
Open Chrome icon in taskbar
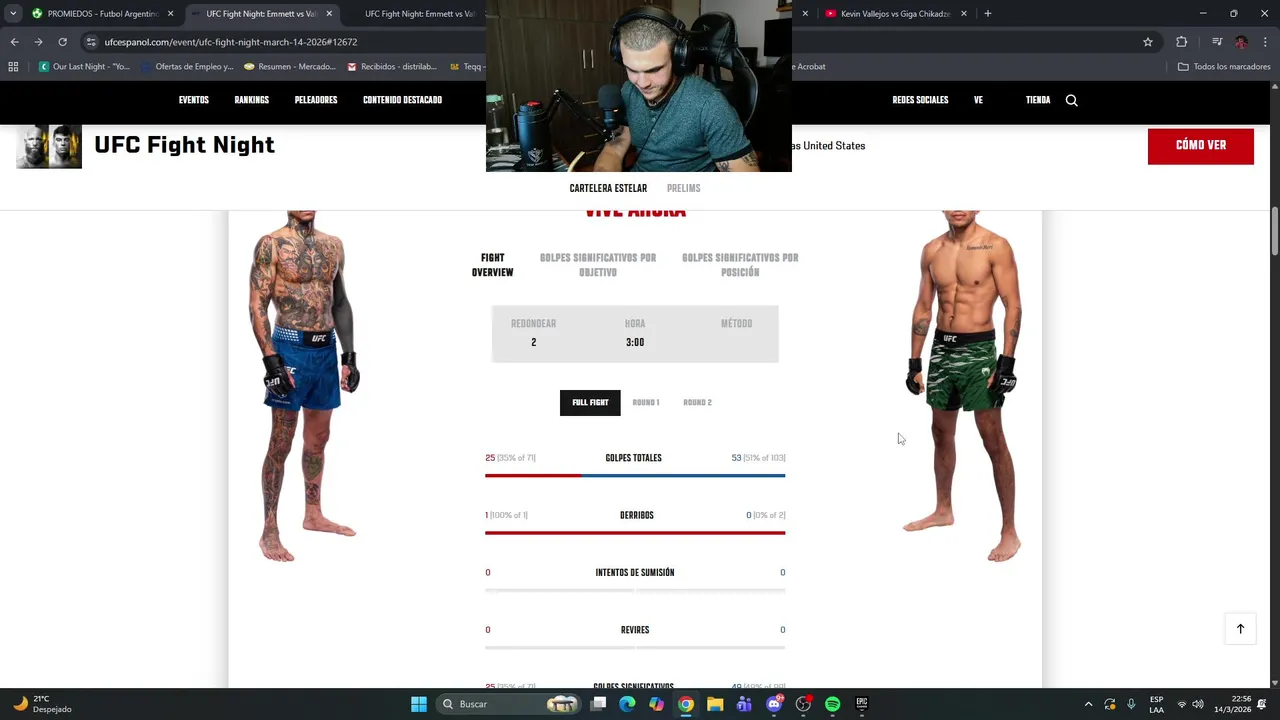click(686, 704)
